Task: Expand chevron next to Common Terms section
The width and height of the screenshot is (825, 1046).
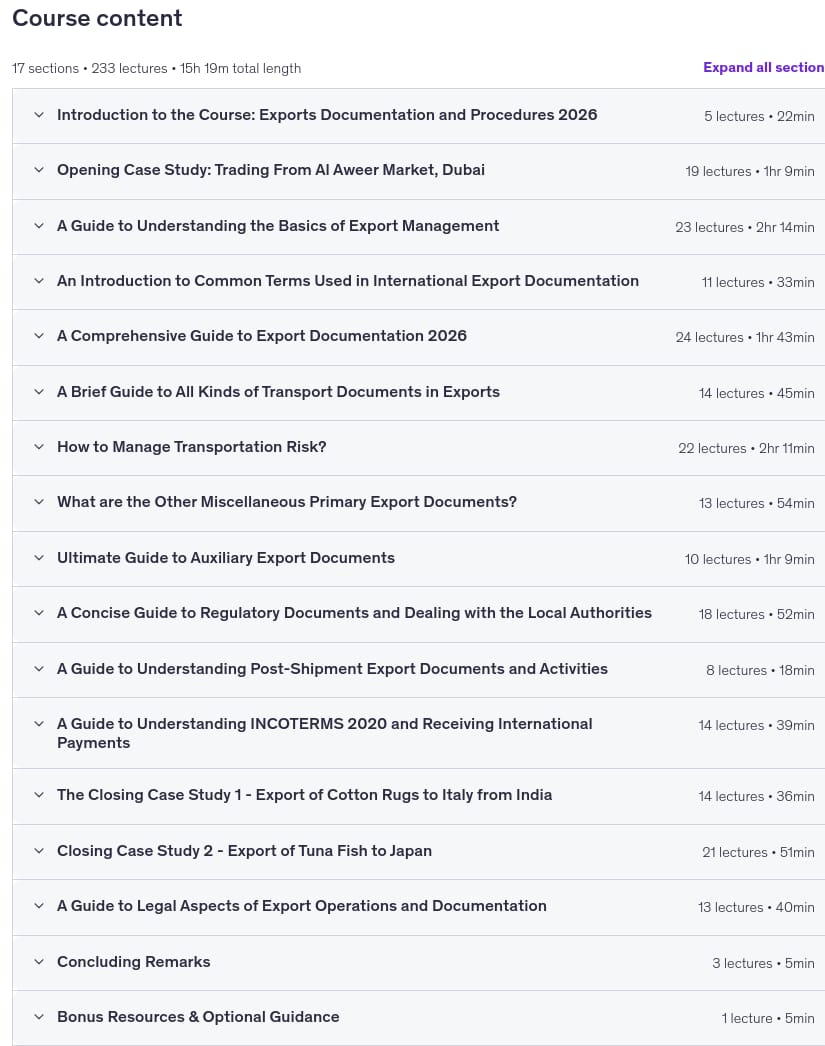Action: point(39,281)
